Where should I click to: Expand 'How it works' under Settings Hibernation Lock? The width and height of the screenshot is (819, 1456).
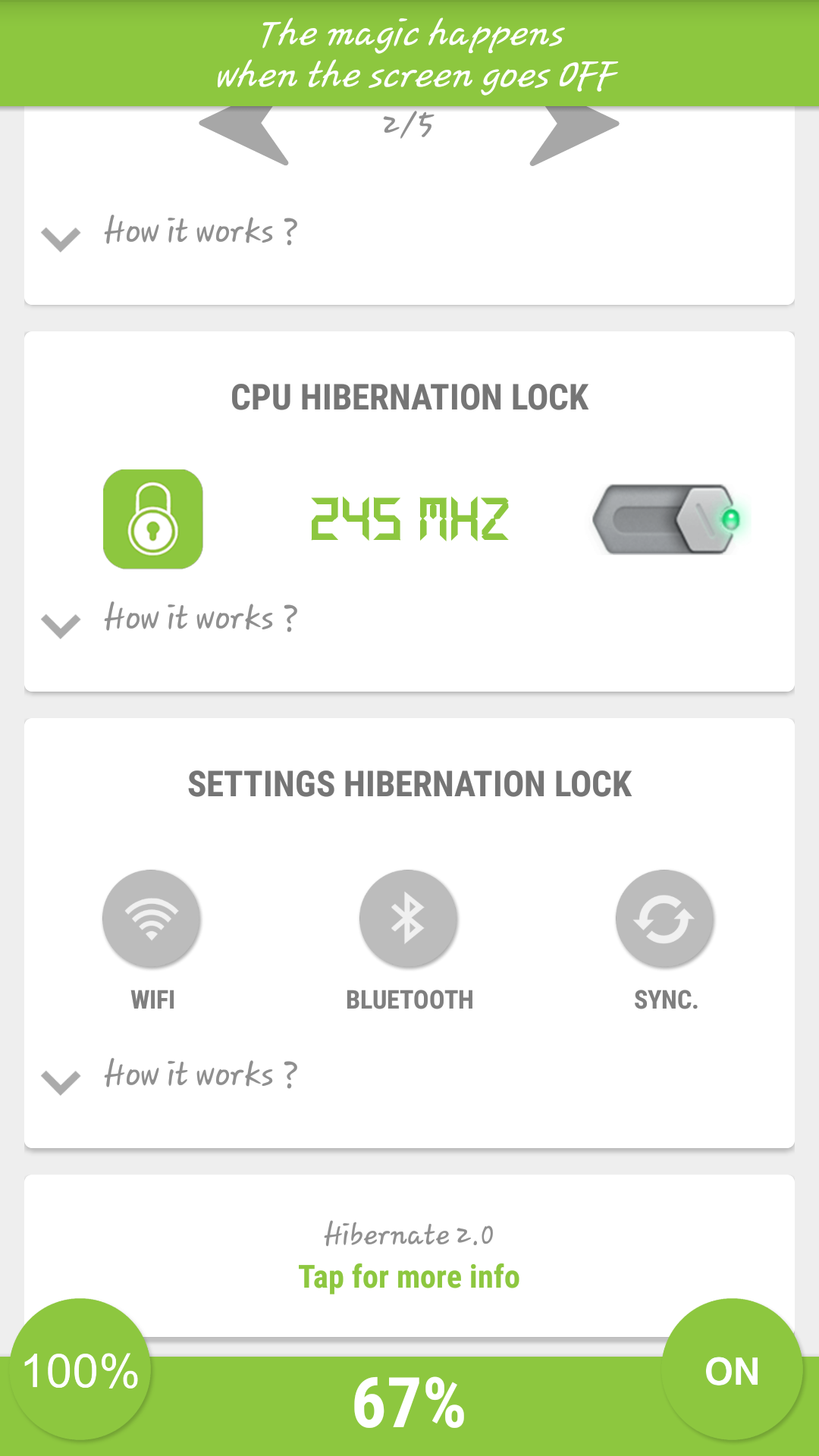click(x=200, y=1075)
